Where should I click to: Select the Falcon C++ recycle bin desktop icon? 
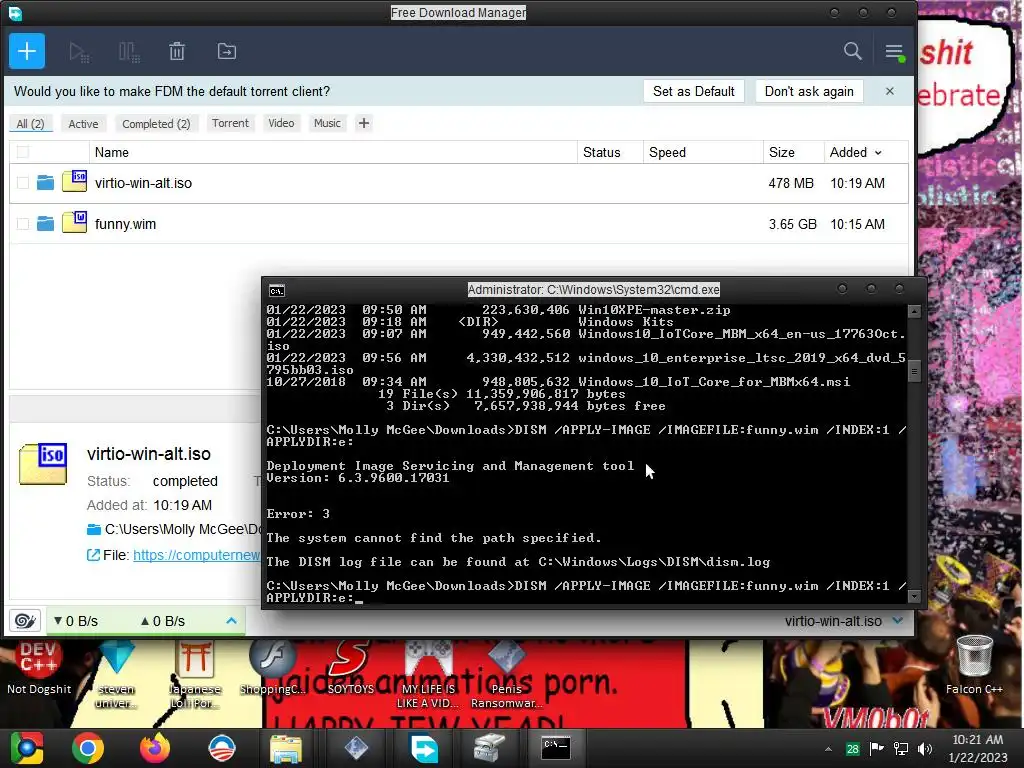pos(974,666)
